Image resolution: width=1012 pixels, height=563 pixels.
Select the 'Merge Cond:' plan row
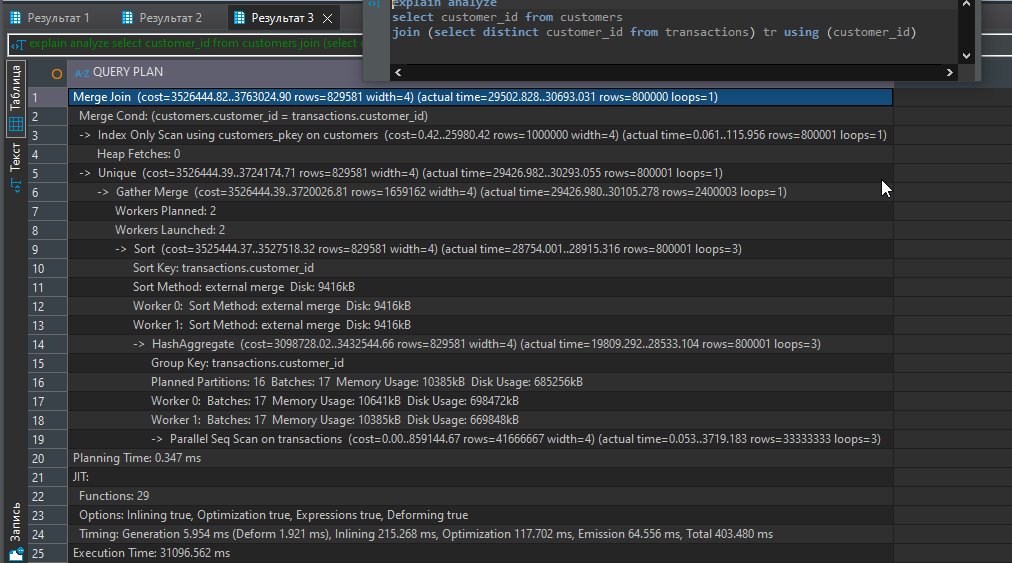(x=480, y=116)
